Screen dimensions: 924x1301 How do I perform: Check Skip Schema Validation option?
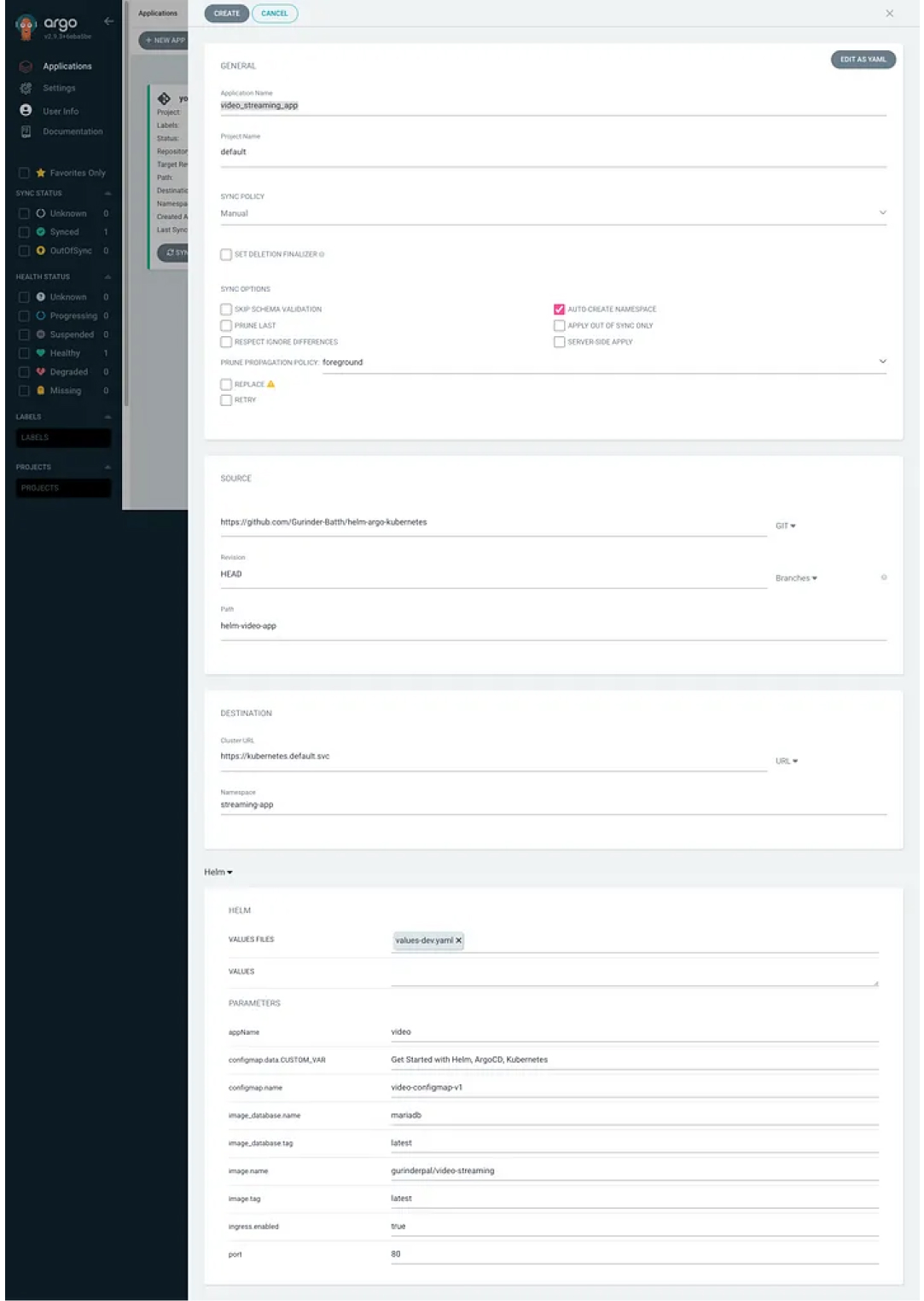click(x=225, y=309)
